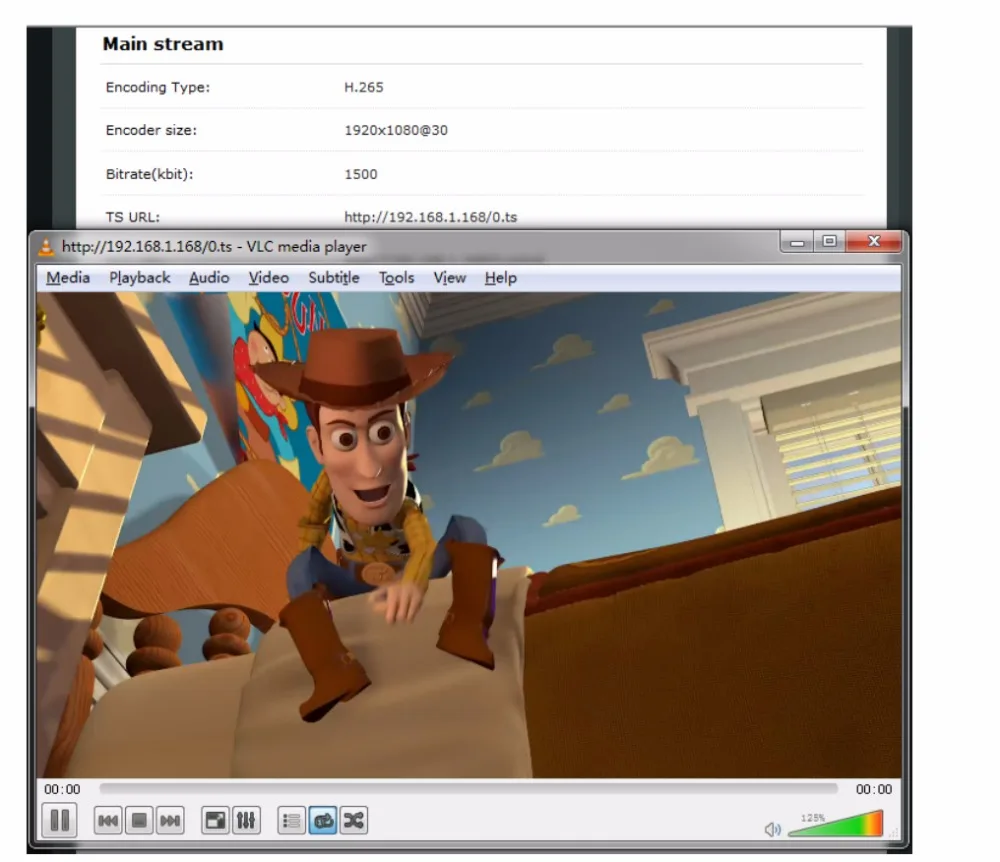The width and height of the screenshot is (1000, 862).
Task: Click the VLC window title text
Action: tap(214, 247)
